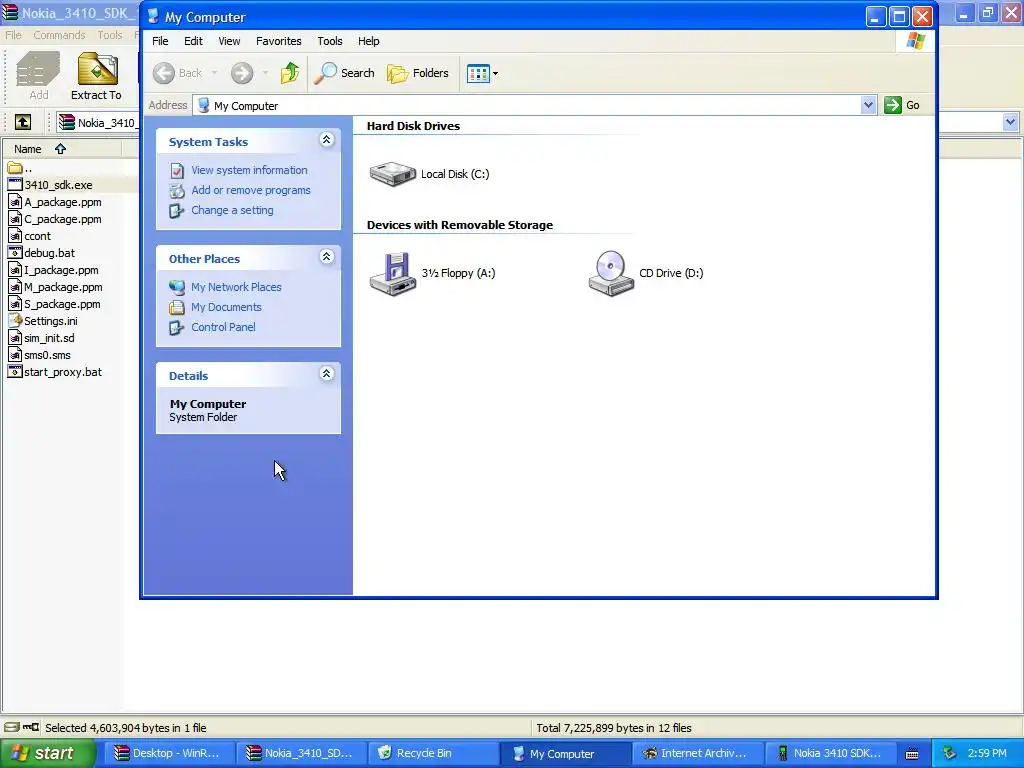Open the Tools menu in My Computer
1024x768 pixels.
coord(330,41)
